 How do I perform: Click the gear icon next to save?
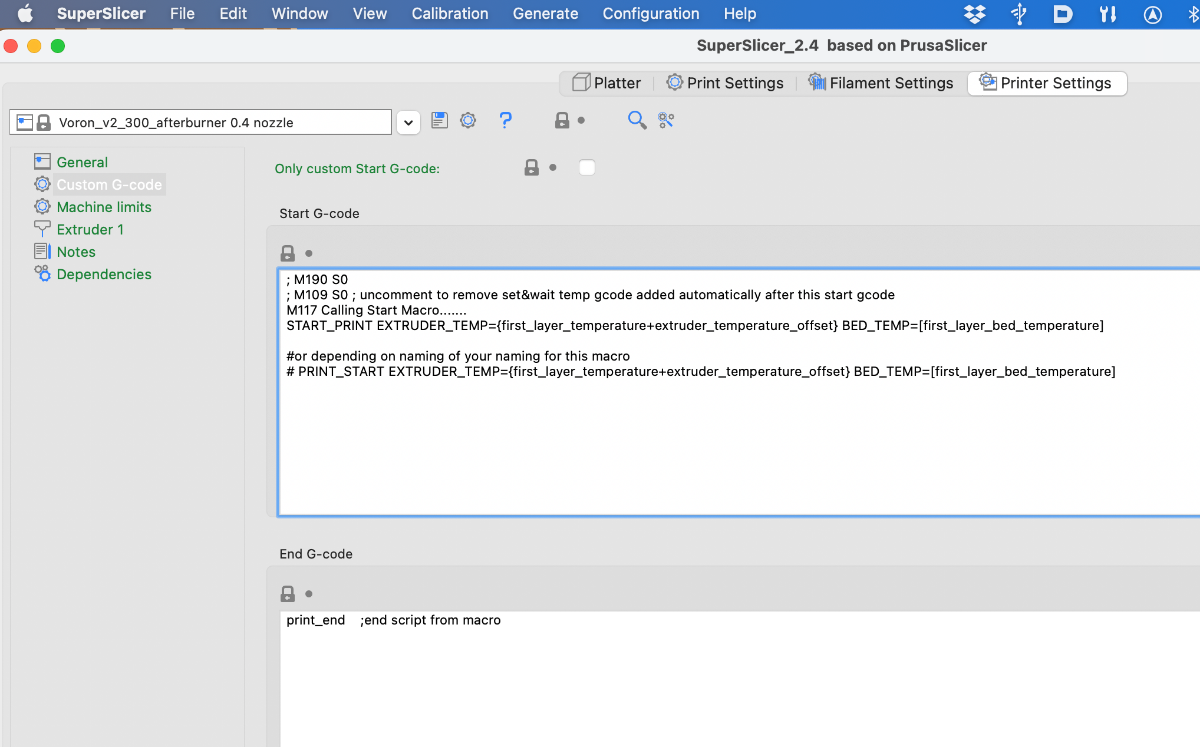tap(468, 120)
